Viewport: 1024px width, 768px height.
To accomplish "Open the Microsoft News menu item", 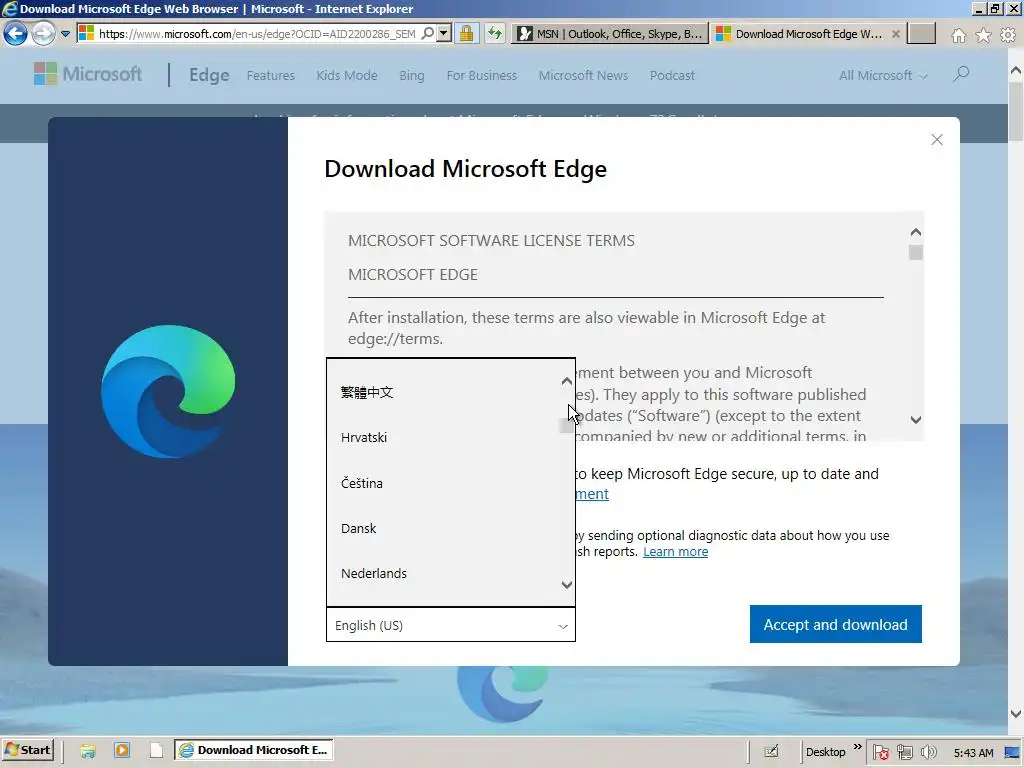I will point(583,75).
